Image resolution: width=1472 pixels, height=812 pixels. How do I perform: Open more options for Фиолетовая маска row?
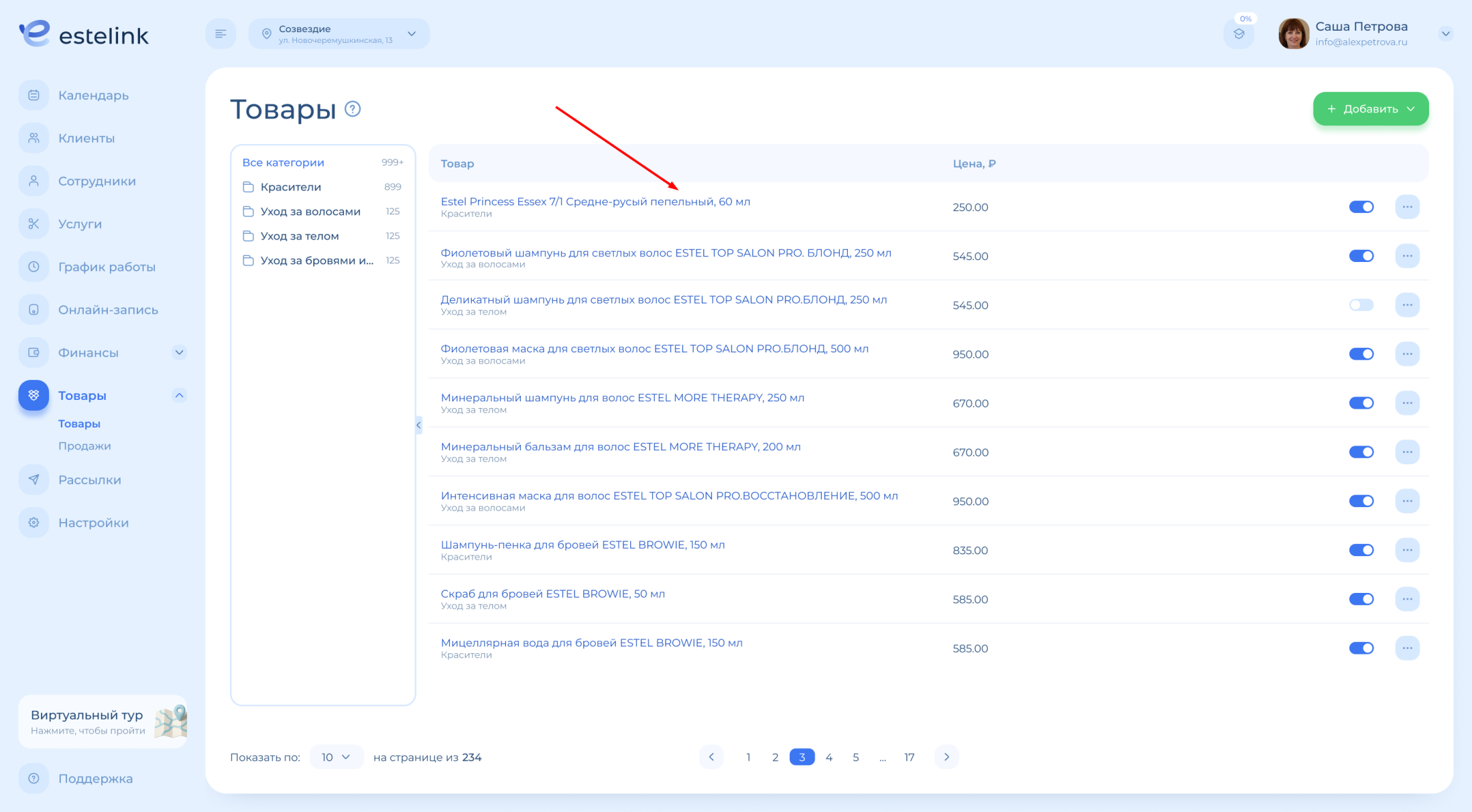(1407, 354)
